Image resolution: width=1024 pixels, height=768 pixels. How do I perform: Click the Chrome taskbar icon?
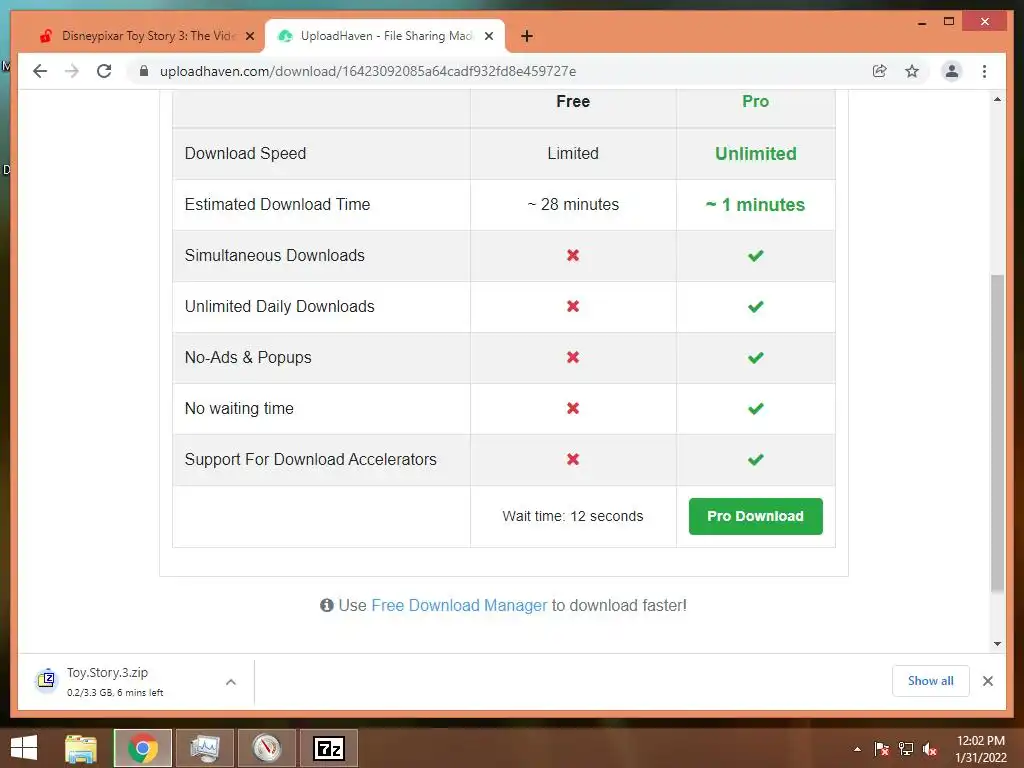(x=142, y=748)
